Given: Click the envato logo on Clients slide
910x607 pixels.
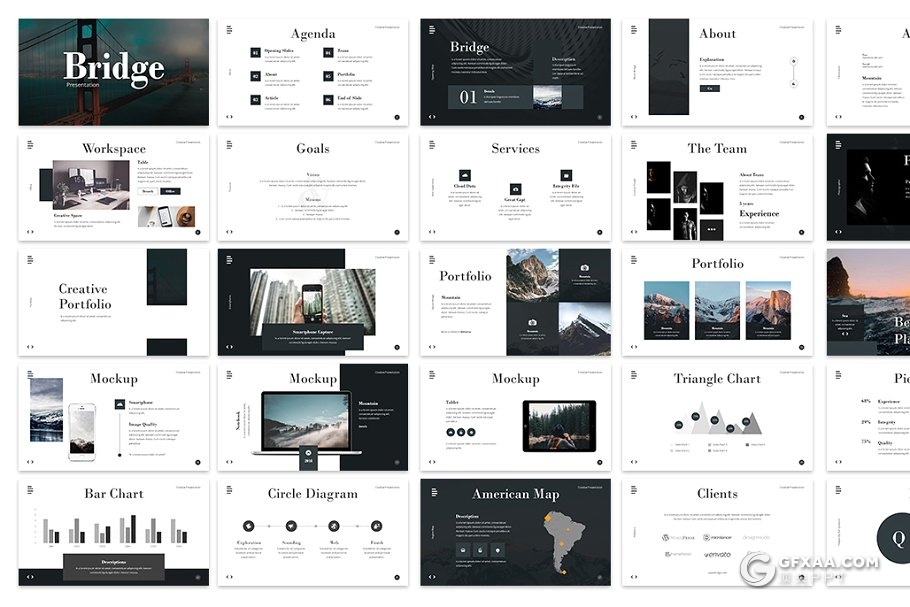Looking at the screenshot, I should 718,554.
